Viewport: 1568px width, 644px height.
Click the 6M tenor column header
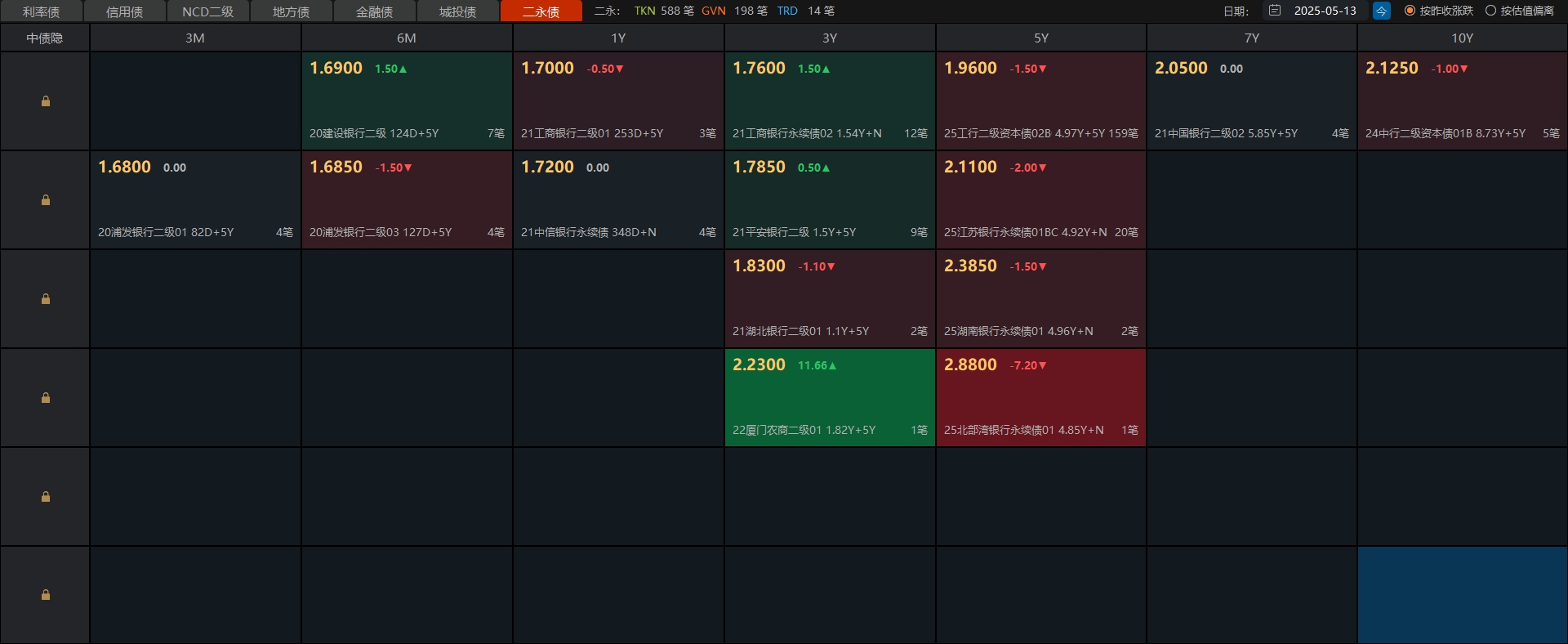(x=407, y=38)
